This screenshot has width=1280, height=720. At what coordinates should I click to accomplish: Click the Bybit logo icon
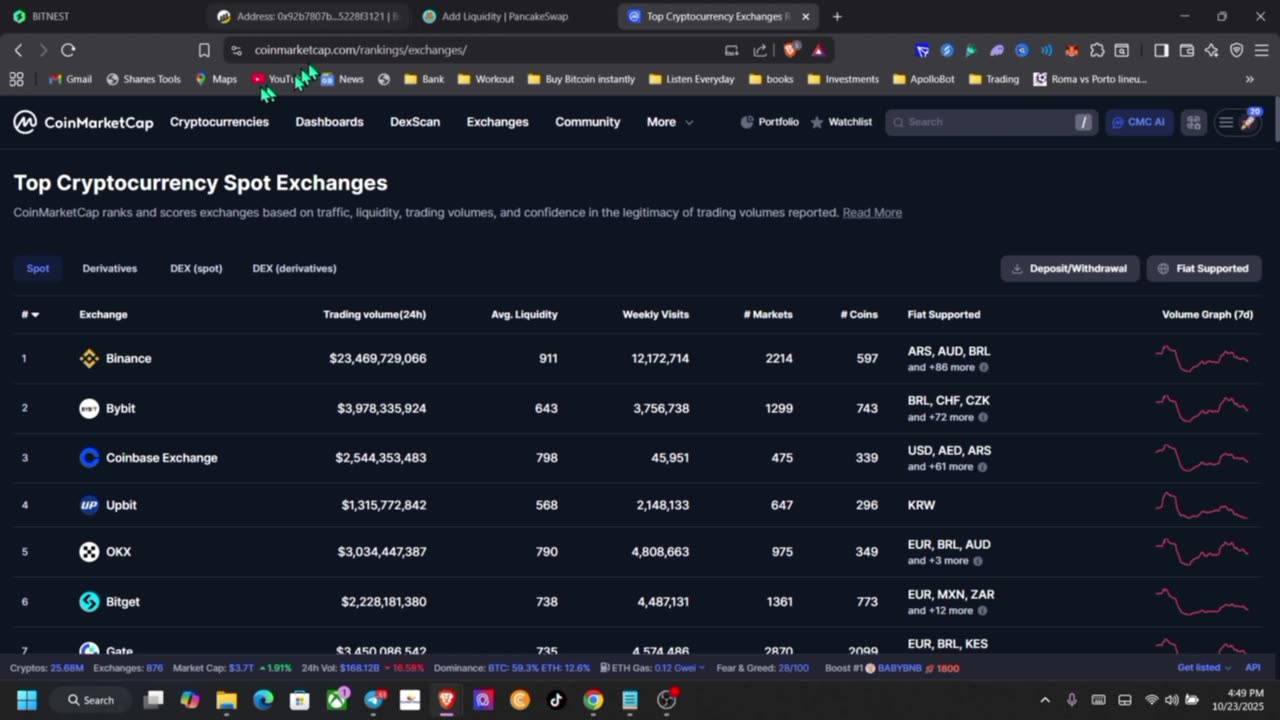89,408
